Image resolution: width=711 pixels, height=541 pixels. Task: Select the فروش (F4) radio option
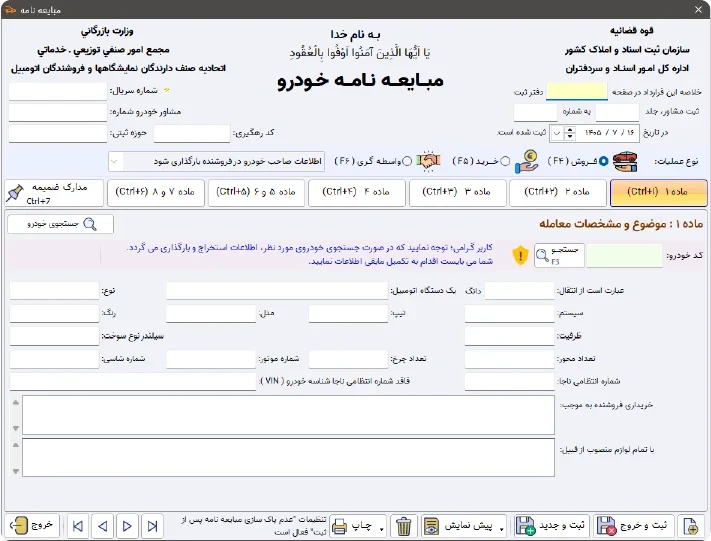pos(603,161)
